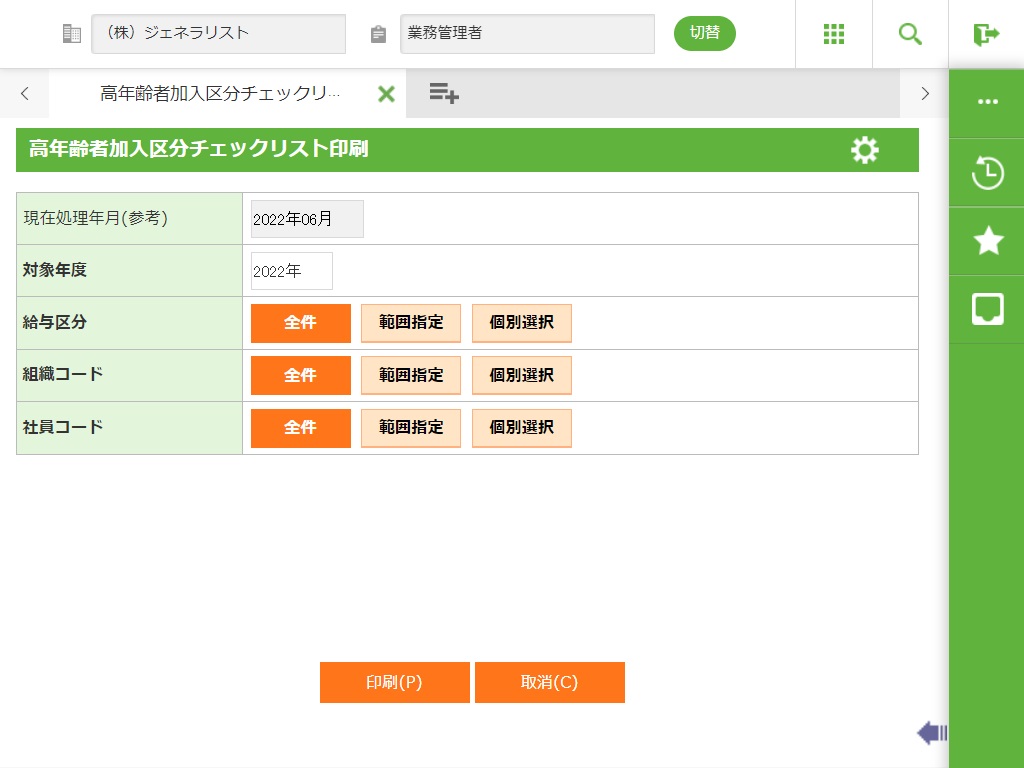Select 範囲指定 for 組織コード
Viewport: 1024px width, 768px height.
point(411,375)
